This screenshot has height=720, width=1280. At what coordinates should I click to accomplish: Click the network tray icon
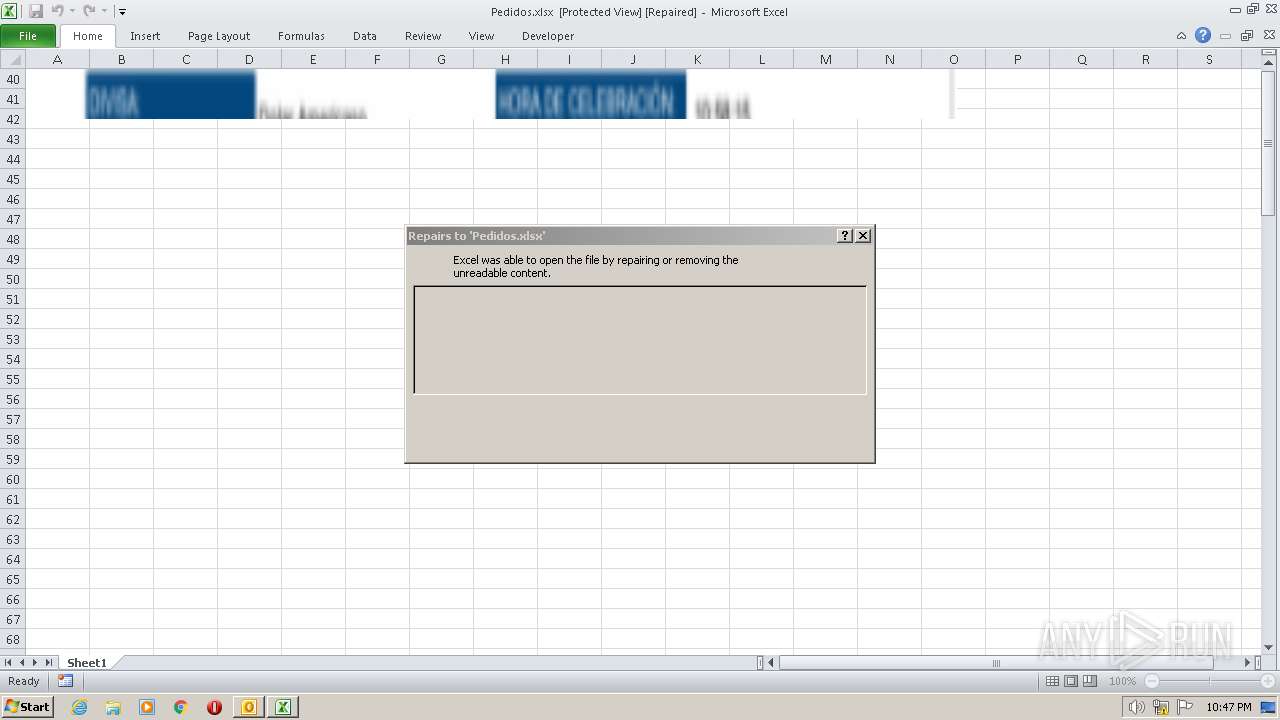click(x=1161, y=707)
